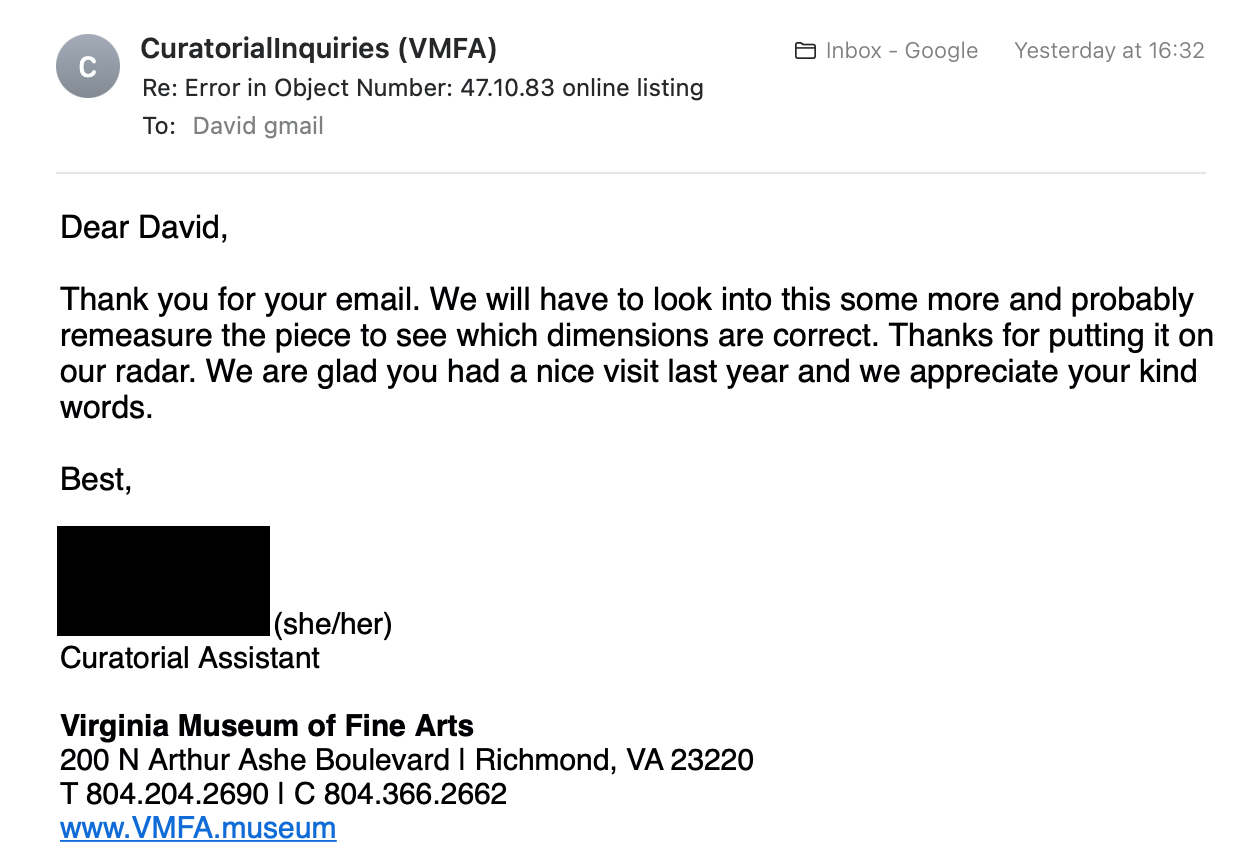Click Richmond, VA 23220 in the signature
Screen dimensions: 1256x868
coord(614,760)
